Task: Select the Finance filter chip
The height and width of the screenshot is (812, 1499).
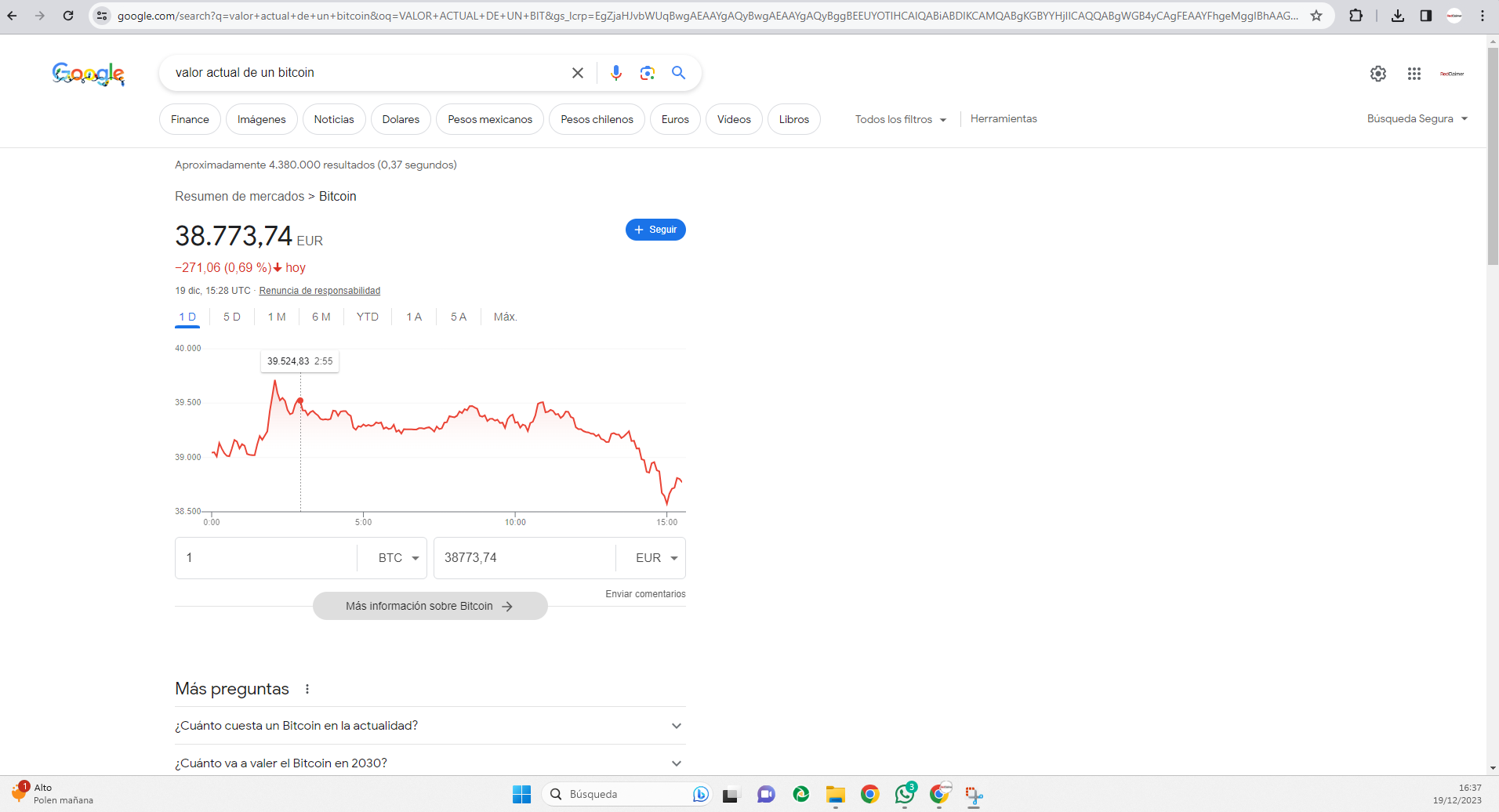Action: coord(190,119)
